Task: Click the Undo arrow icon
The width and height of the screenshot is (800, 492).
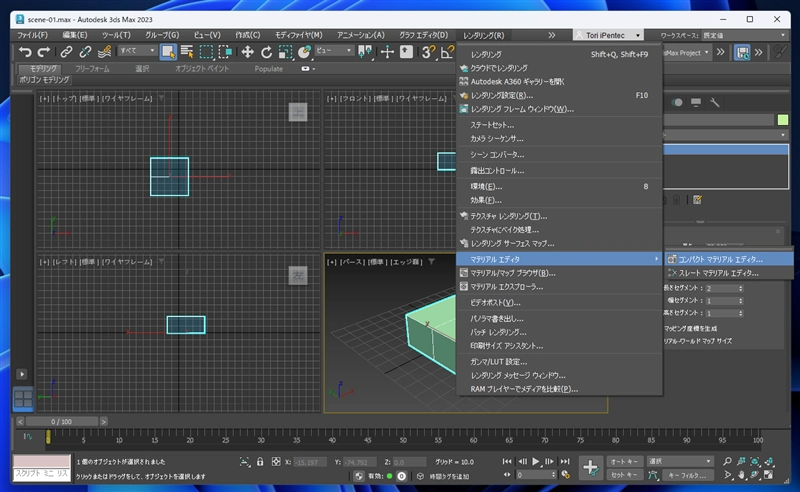Action: pyautogui.click(x=25, y=52)
